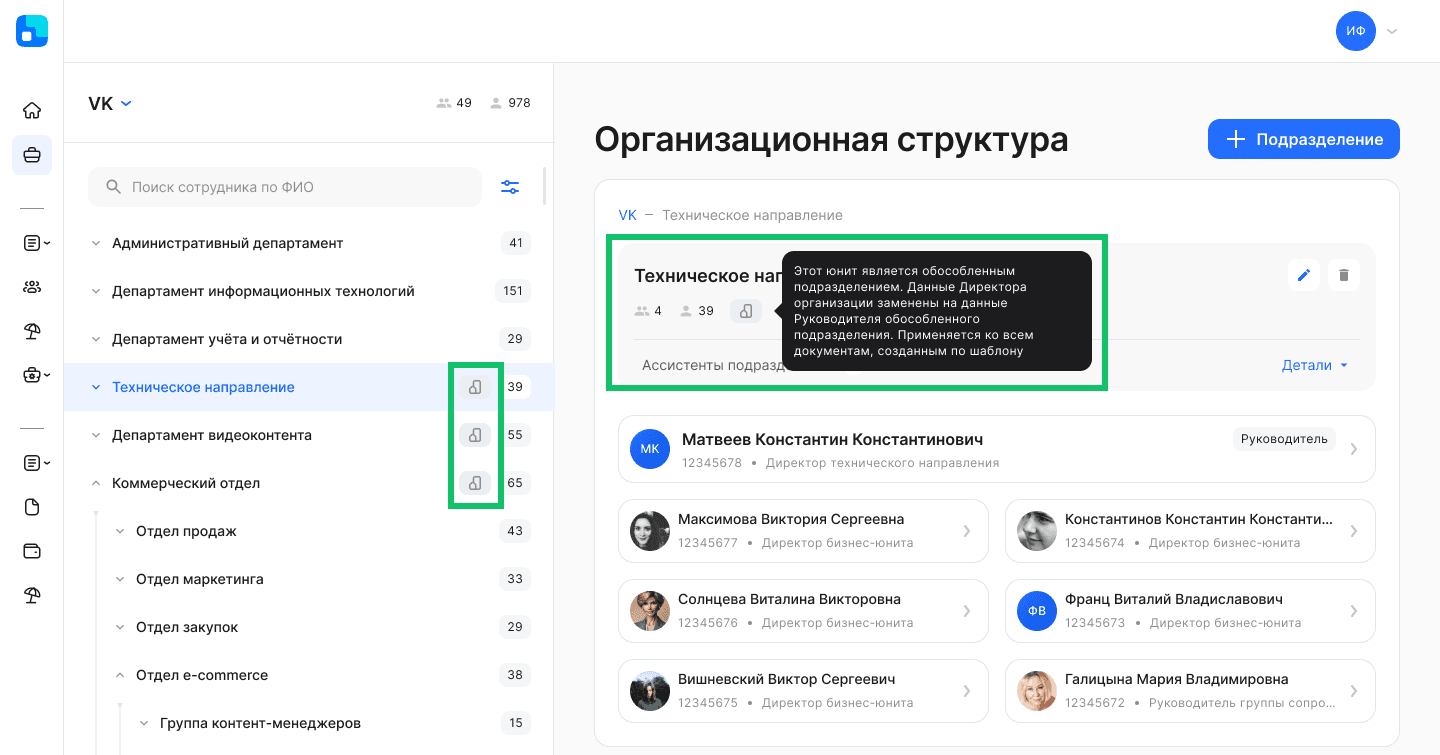Open the Франц Виталий Владиславович card chevron

[x=1354, y=610]
